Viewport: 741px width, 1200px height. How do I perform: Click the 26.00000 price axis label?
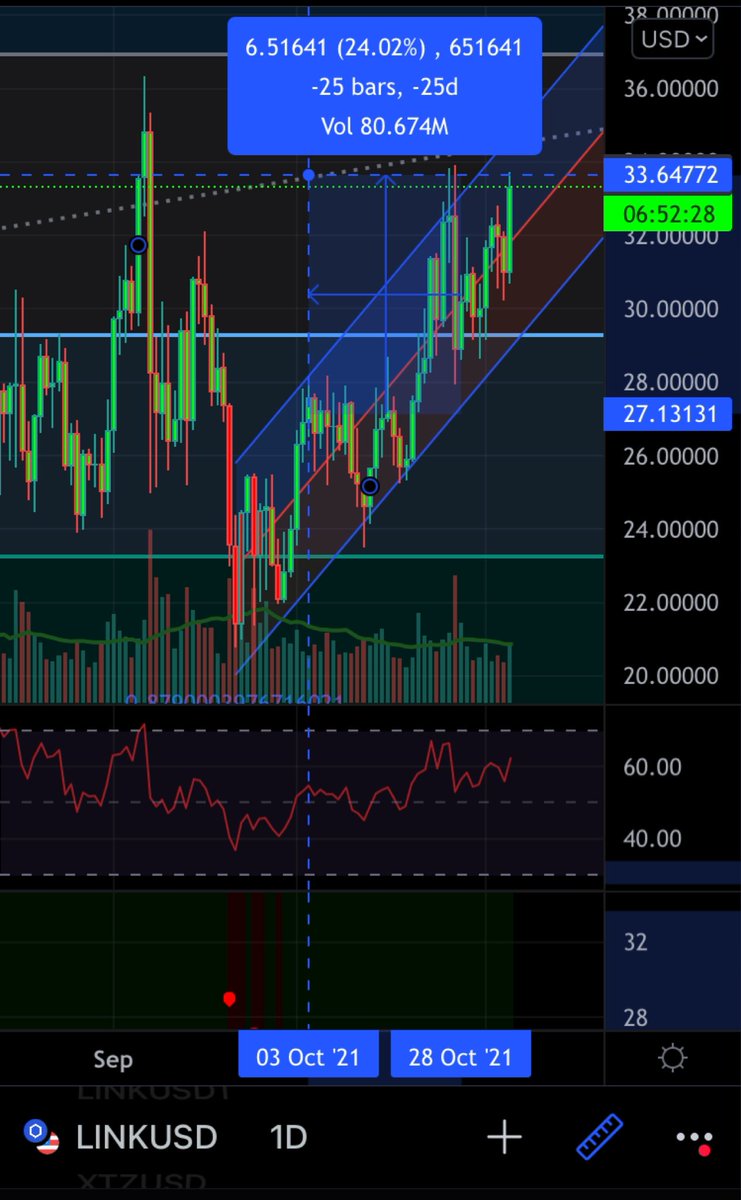pyautogui.click(x=671, y=456)
